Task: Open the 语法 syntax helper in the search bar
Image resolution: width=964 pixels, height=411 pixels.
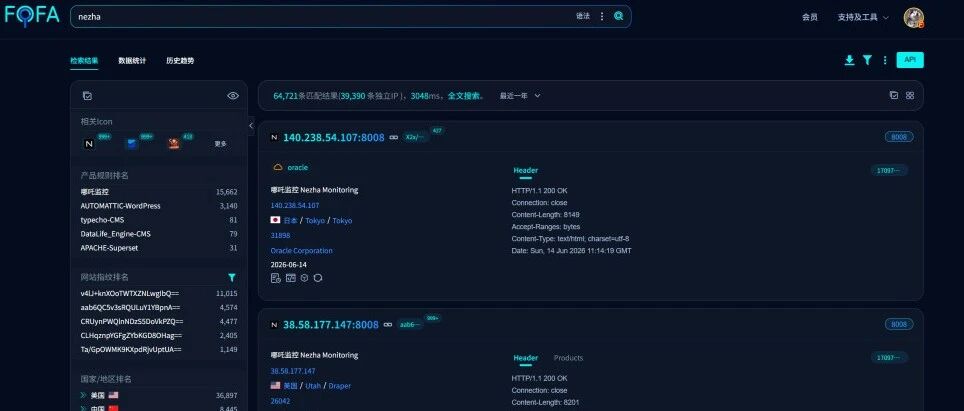Action: point(583,17)
